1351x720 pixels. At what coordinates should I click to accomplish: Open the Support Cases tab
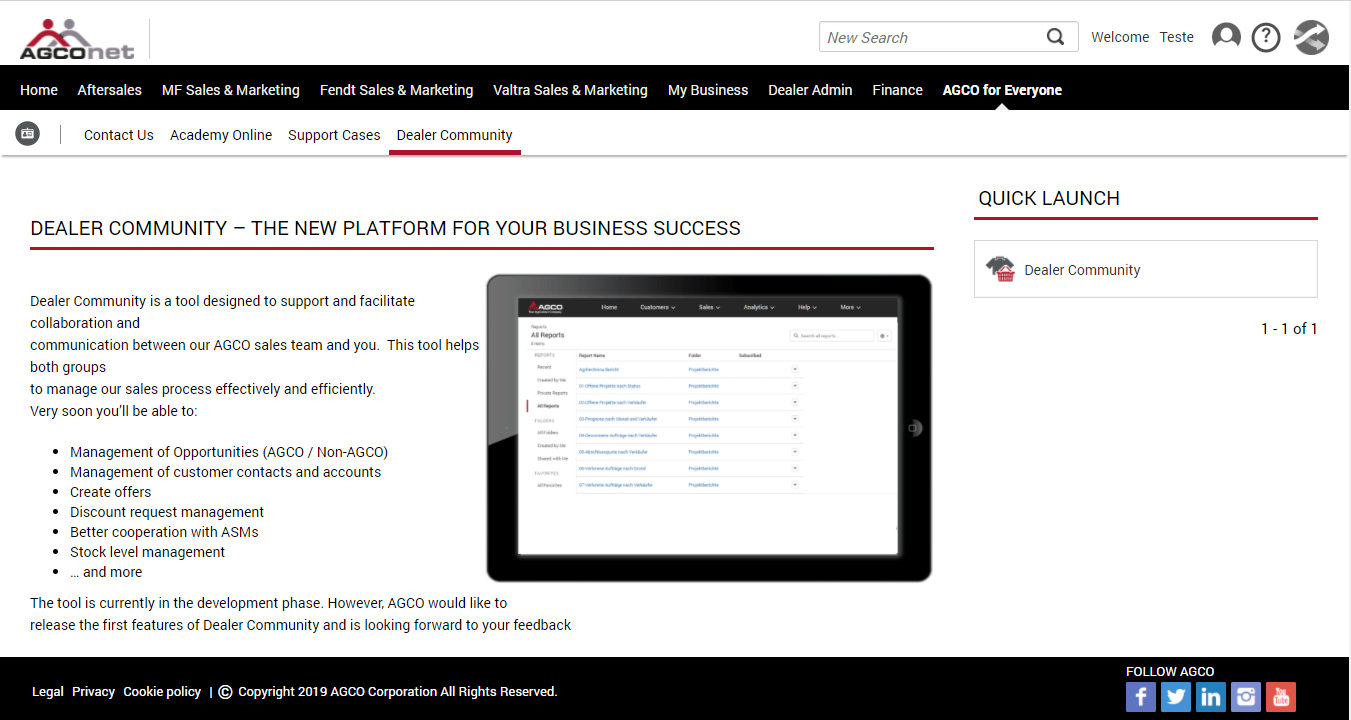click(334, 135)
